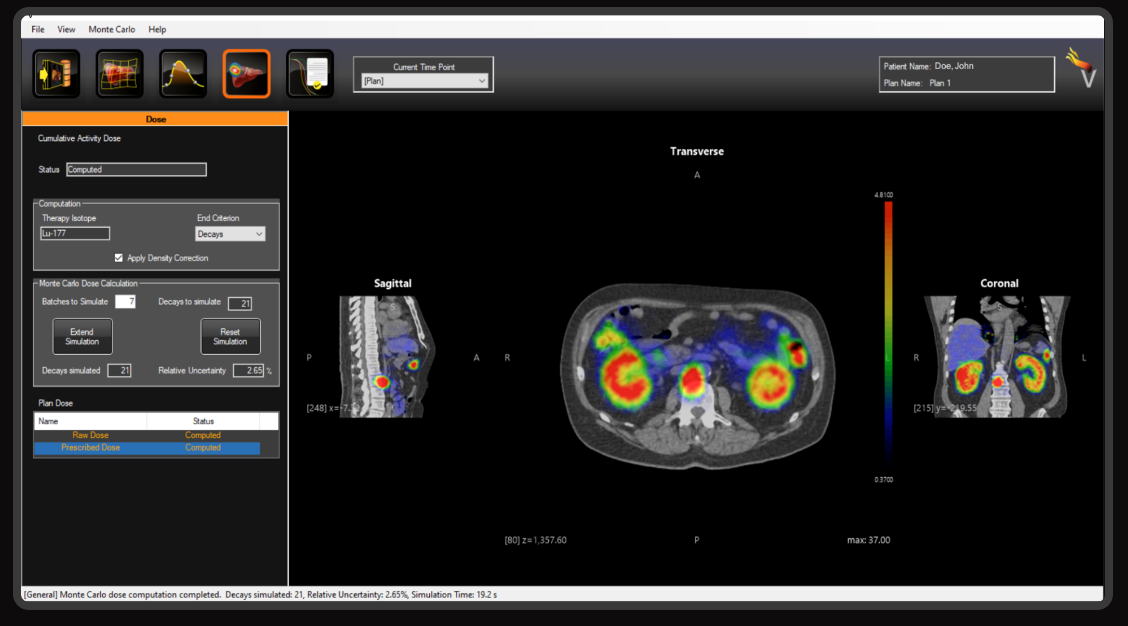Click the Extend Simulation button
Screen dimensions: 1128x626
[82, 337]
